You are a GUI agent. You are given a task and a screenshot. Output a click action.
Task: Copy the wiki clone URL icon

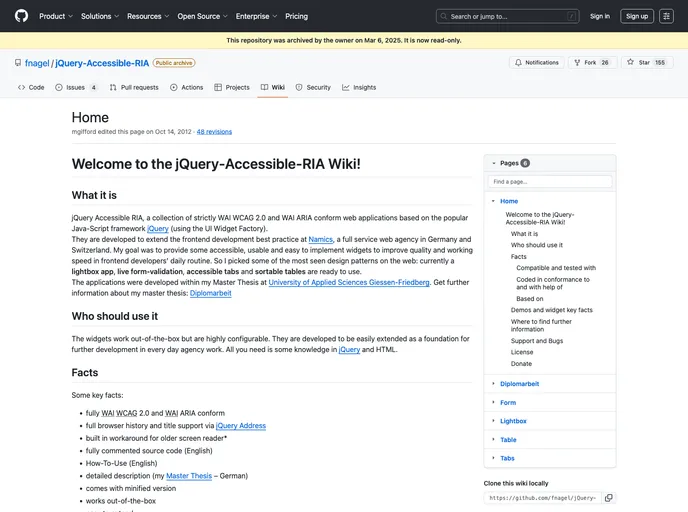click(609, 498)
